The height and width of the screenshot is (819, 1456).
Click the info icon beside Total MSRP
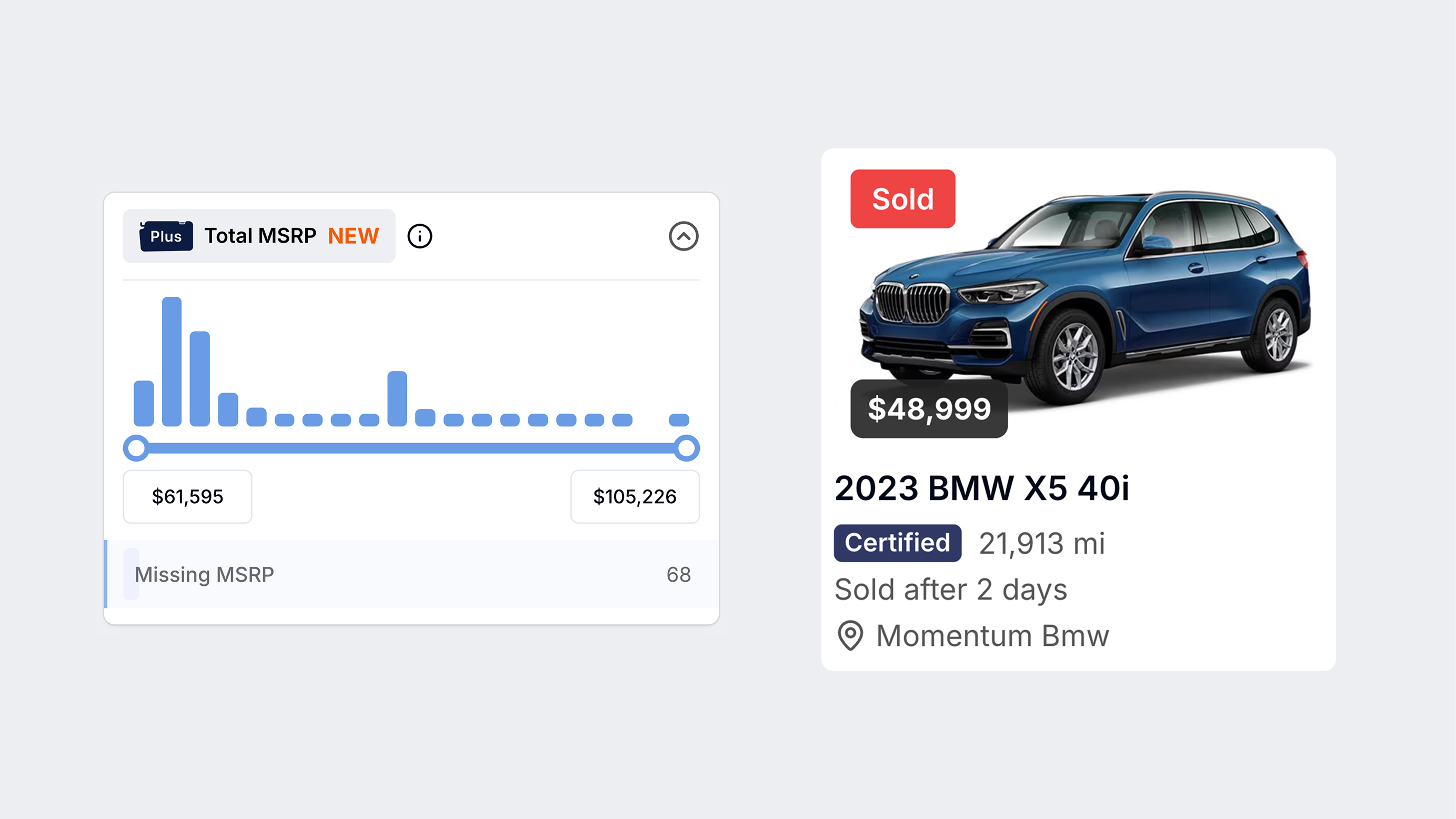[x=419, y=236]
